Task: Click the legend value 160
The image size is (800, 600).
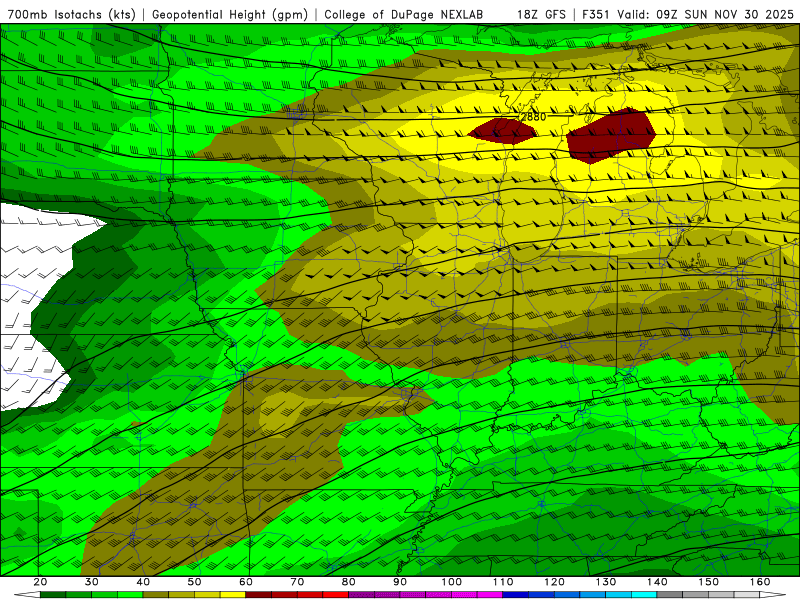Action: (760, 582)
